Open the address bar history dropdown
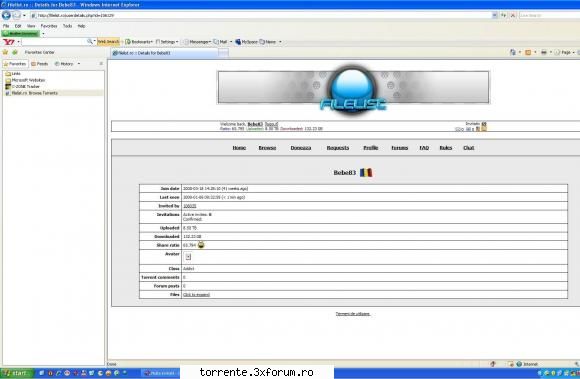Image resolution: width=580 pixels, height=379 pixels. pos(495,16)
